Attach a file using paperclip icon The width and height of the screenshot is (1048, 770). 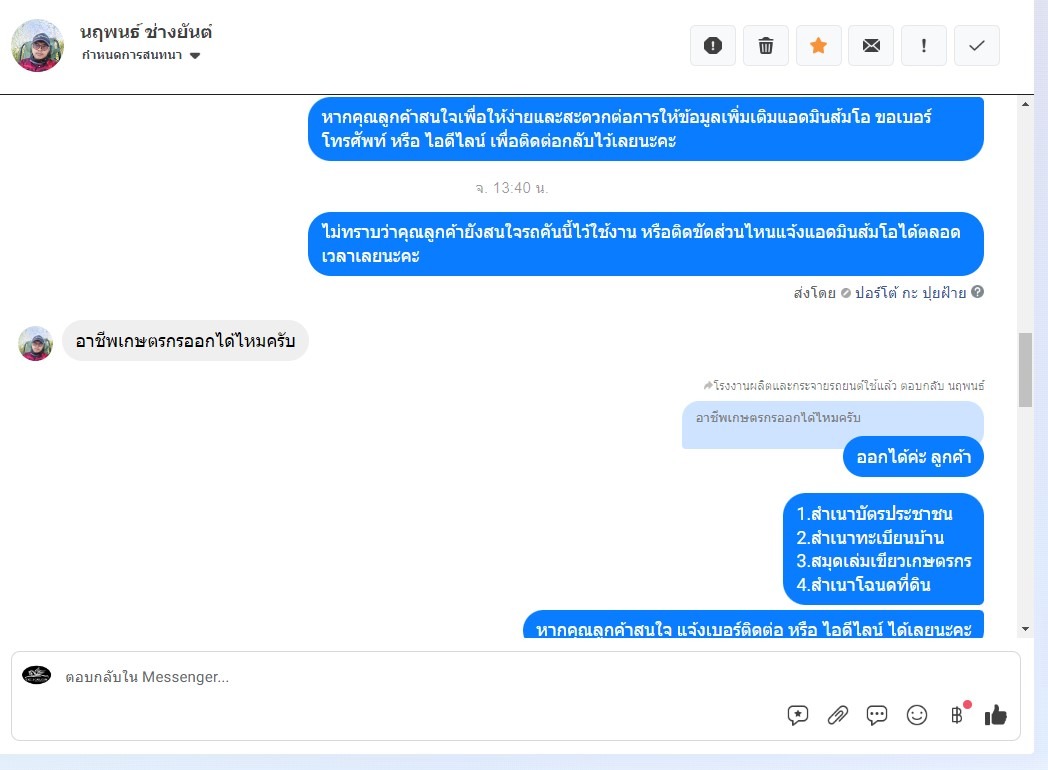pos(837,715)
